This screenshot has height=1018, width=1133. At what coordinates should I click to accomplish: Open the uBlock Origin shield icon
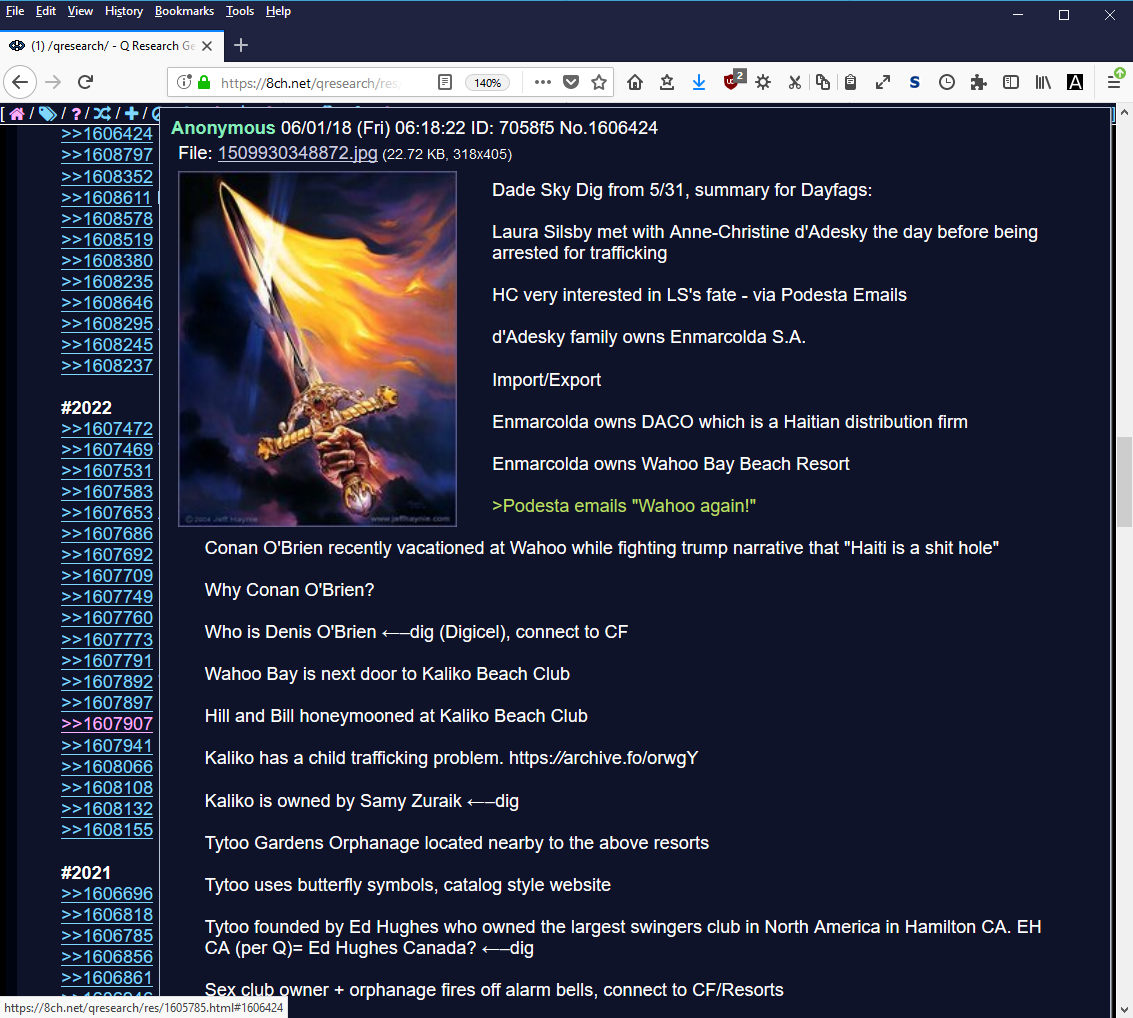[x=732, y=81]
